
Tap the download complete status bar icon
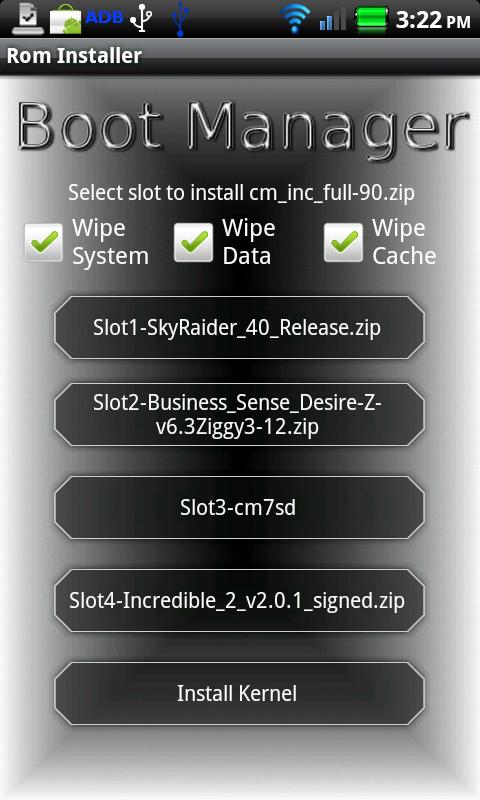(28, 19)
